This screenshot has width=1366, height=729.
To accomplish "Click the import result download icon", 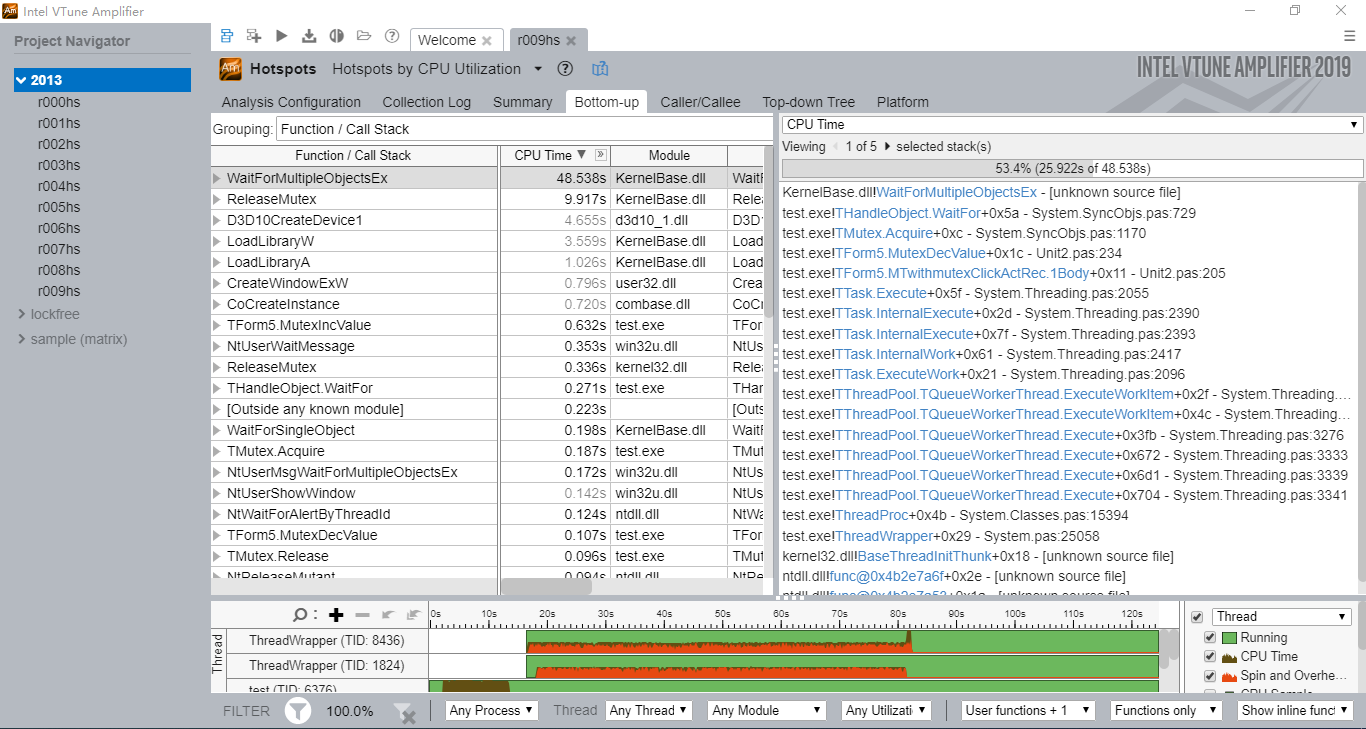I will (309, 36).
